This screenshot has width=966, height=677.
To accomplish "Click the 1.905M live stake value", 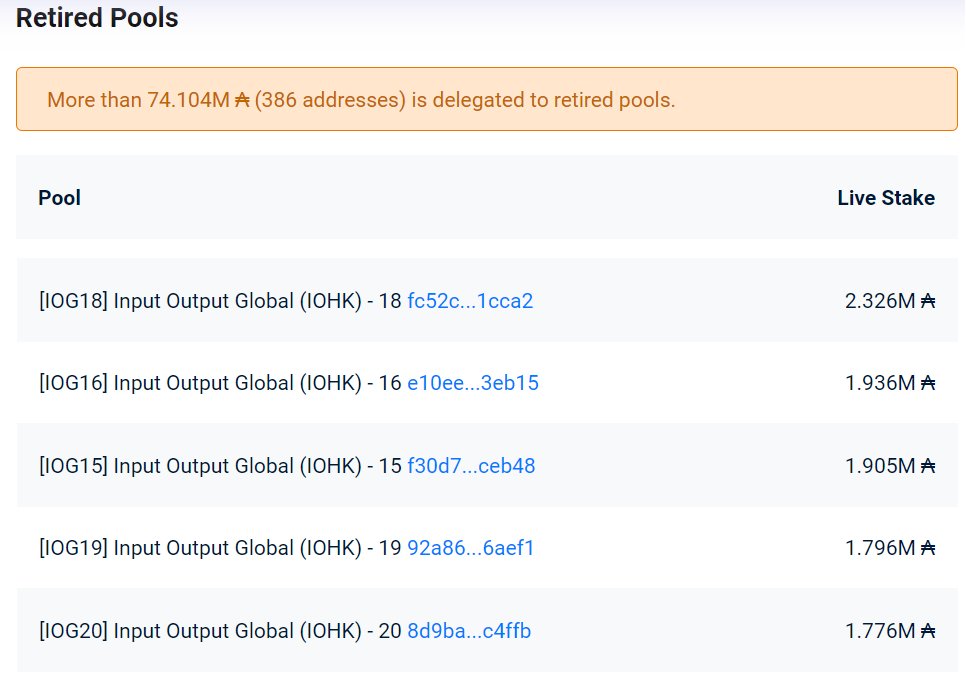I will [x=890, y=465].
